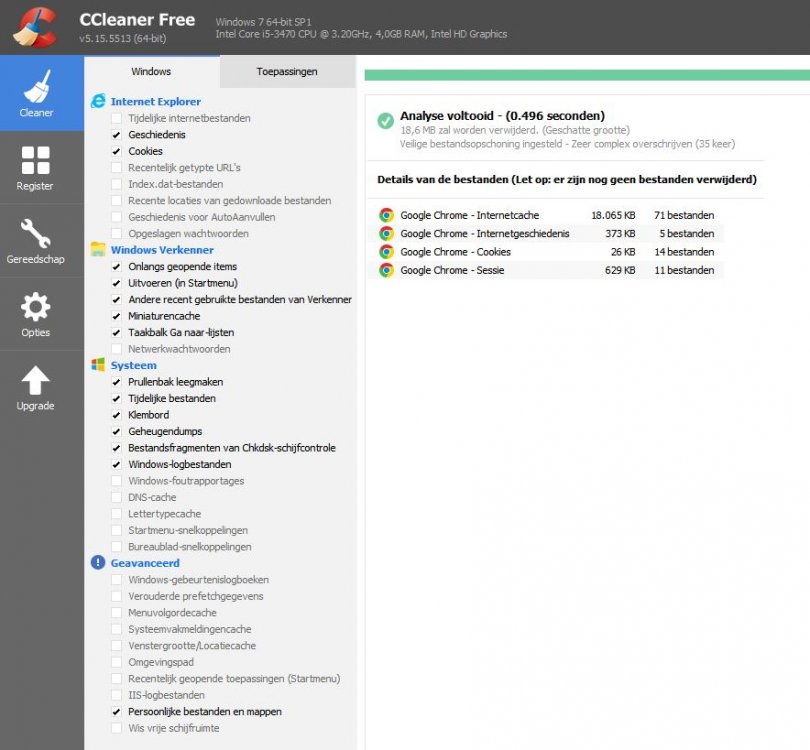Select the Windows tab
This screenshot has width=810, height=750.
coord(151,72)
